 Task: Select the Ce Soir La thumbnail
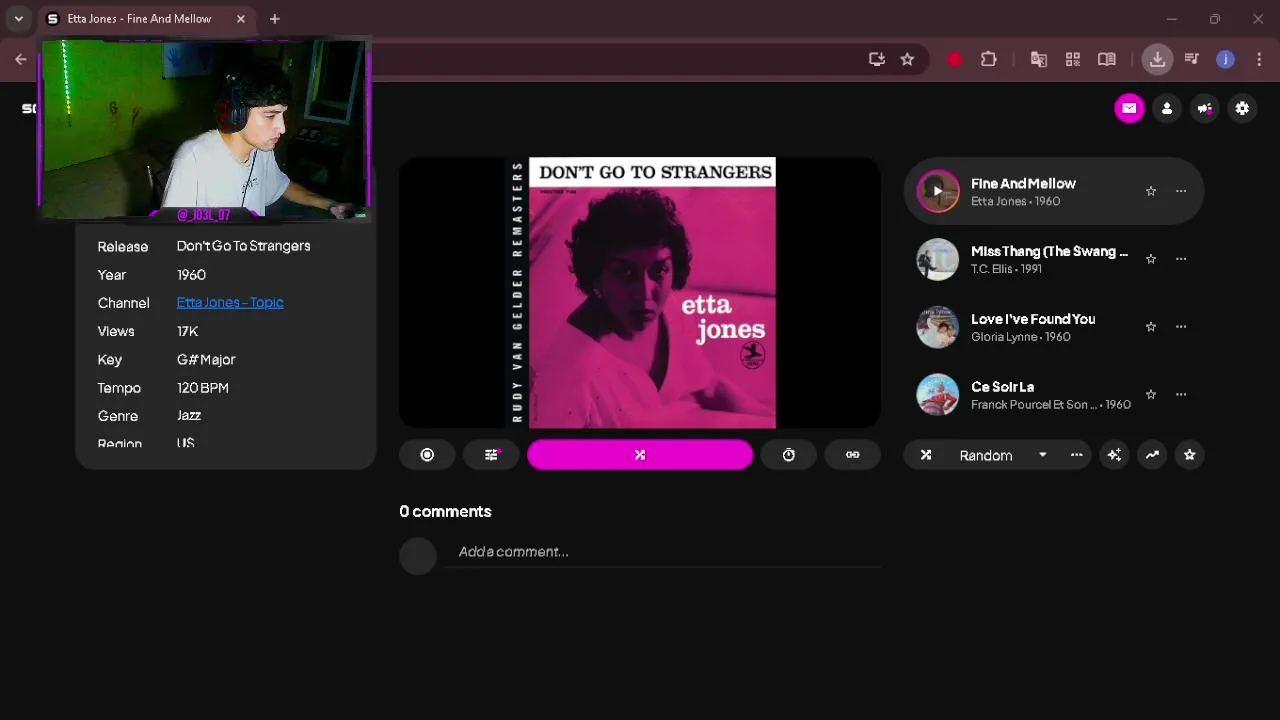(938, 395)
